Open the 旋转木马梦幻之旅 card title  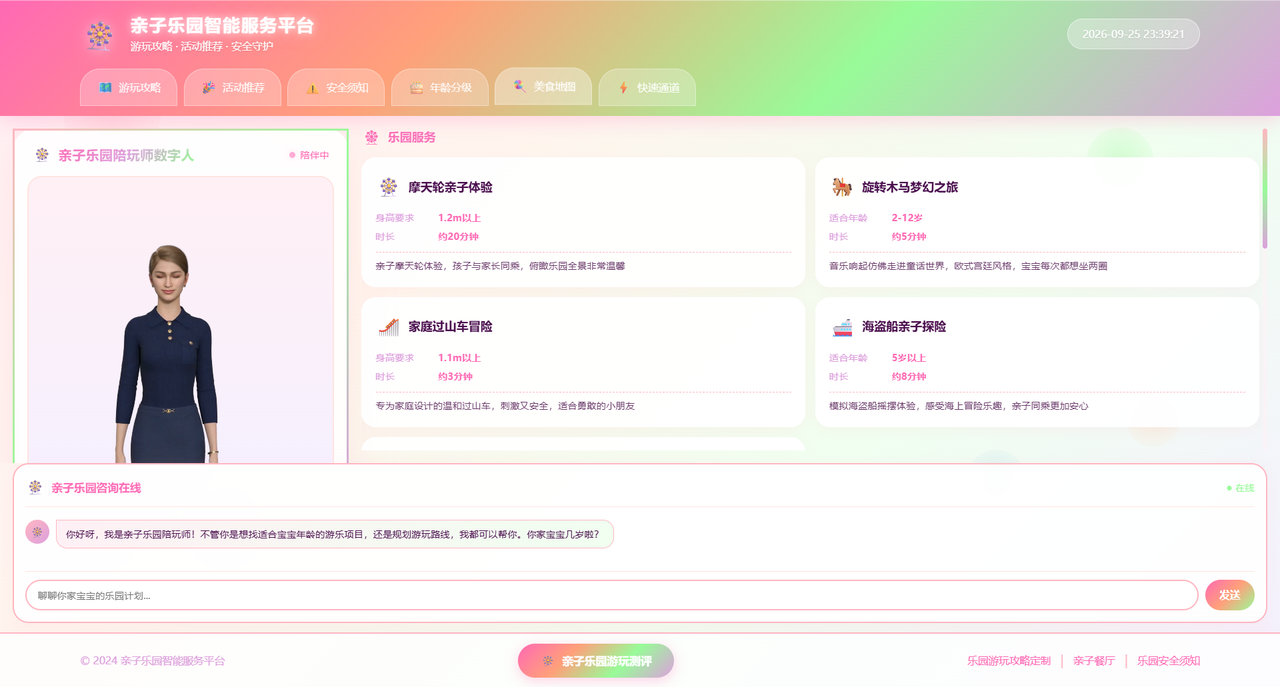click(x=911, y=187)
